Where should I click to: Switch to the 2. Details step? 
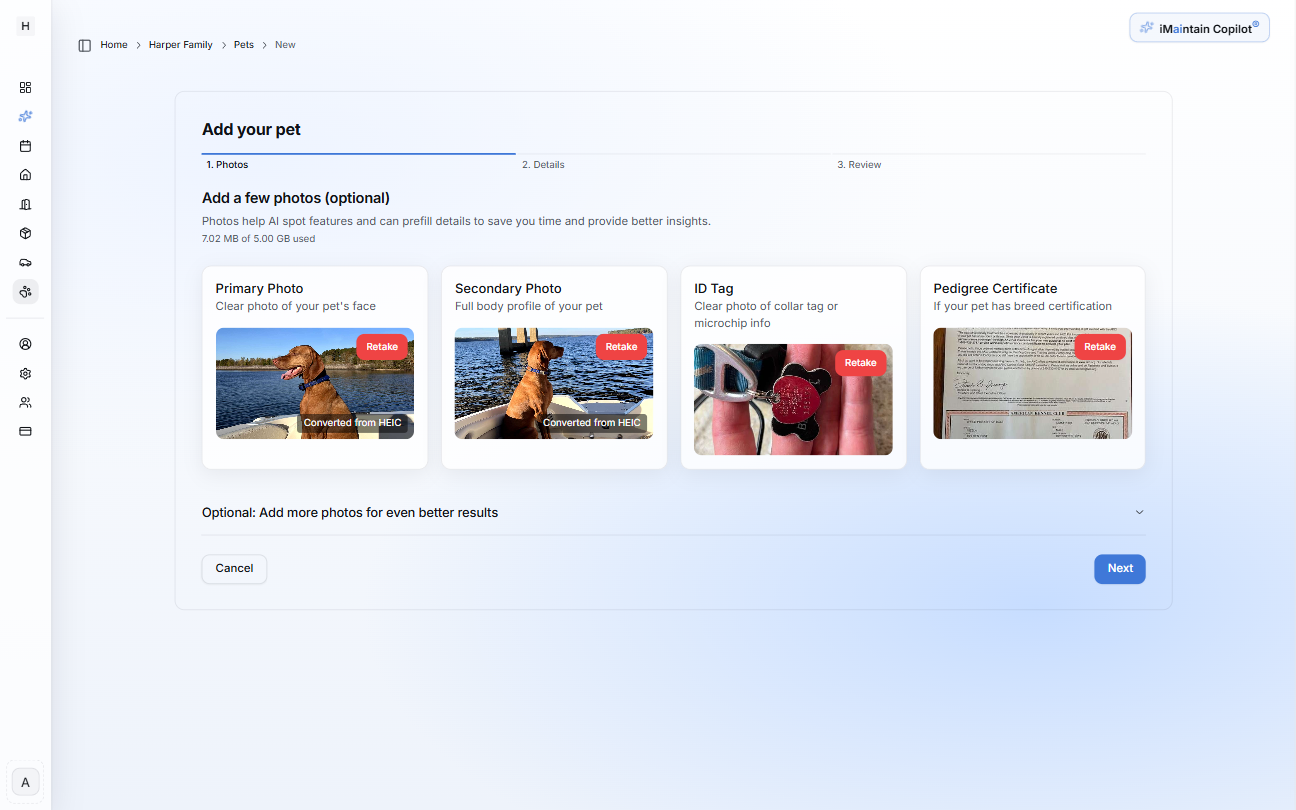point(543,164)
